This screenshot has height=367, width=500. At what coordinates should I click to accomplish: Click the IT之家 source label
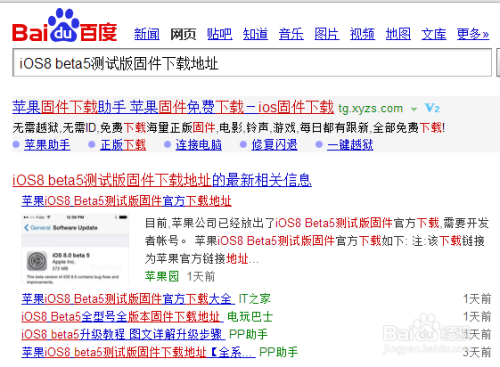coord(254,299)
